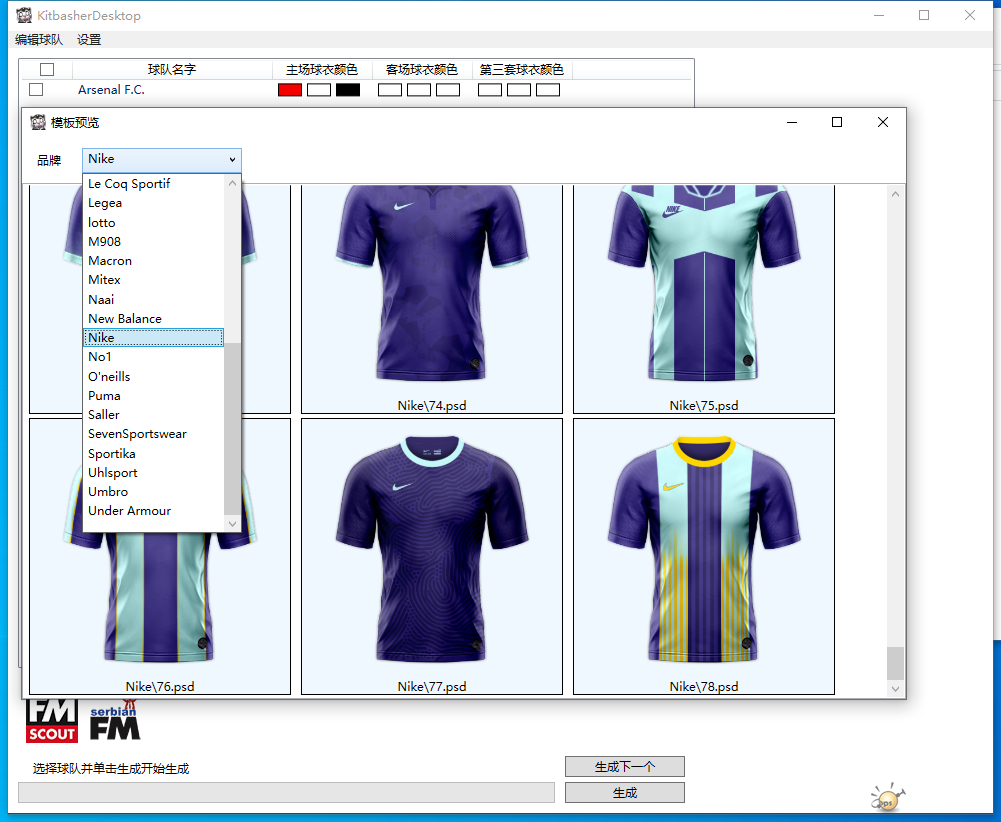Maximize the 模板预览 preview window
This screenshot has width=1001, height=822.
coord(837,122)
